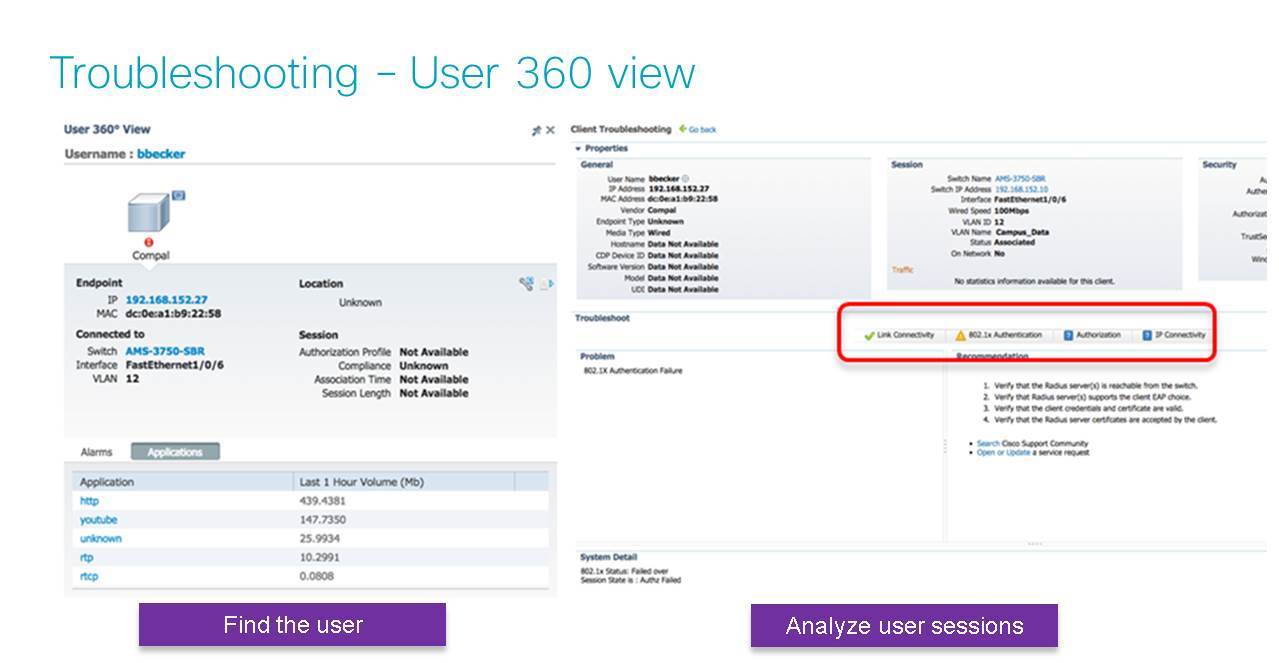The image size is (1279, 663).
Task: Open the Authorization troubleshoot step
Action: pyautogui.click(x=1092, y=335)
